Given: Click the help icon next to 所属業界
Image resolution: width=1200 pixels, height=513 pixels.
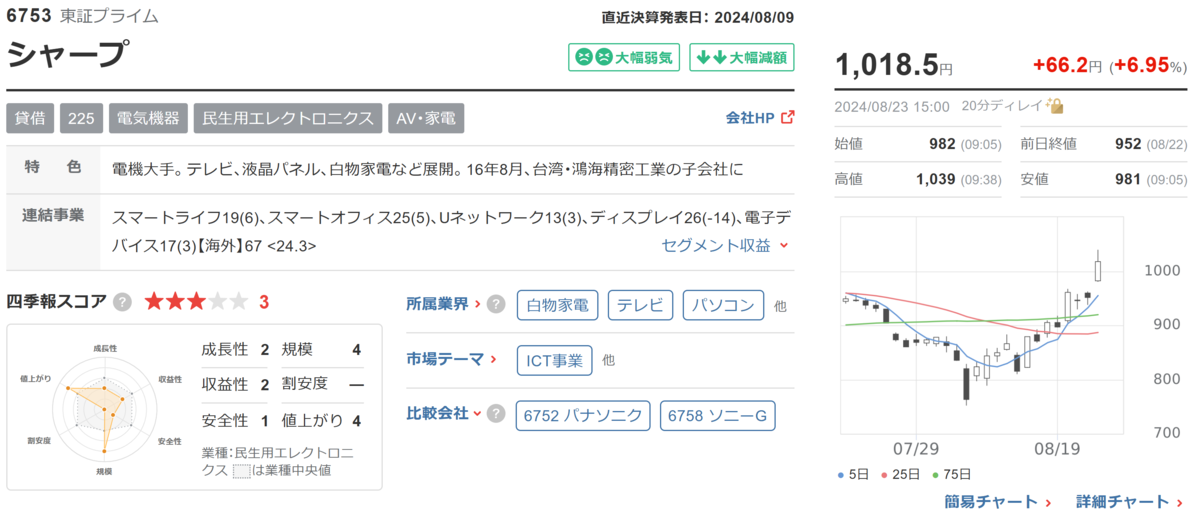Looking at the screenshot, I should click(x=495, y=305).
